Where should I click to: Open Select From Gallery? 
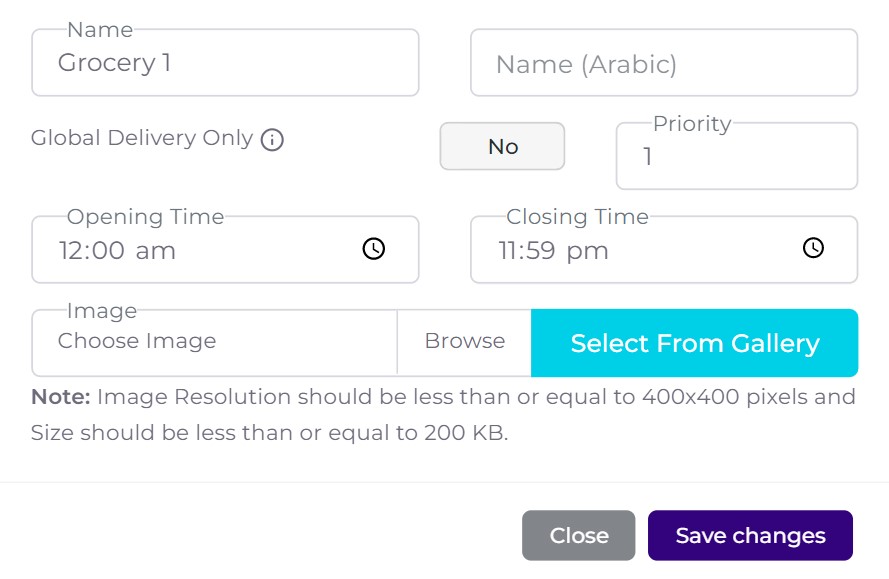point(694,343)
